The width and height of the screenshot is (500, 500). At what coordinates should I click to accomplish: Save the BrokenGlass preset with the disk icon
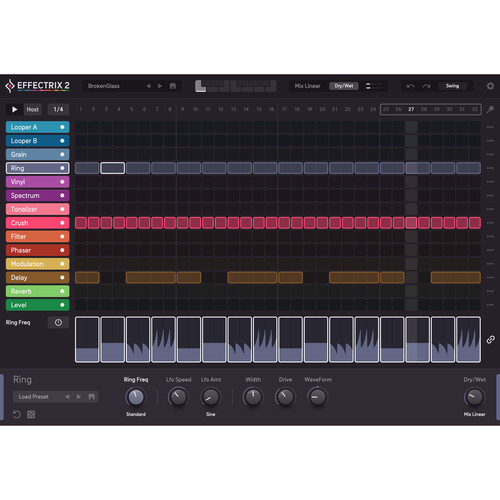(x=173, y=86)
